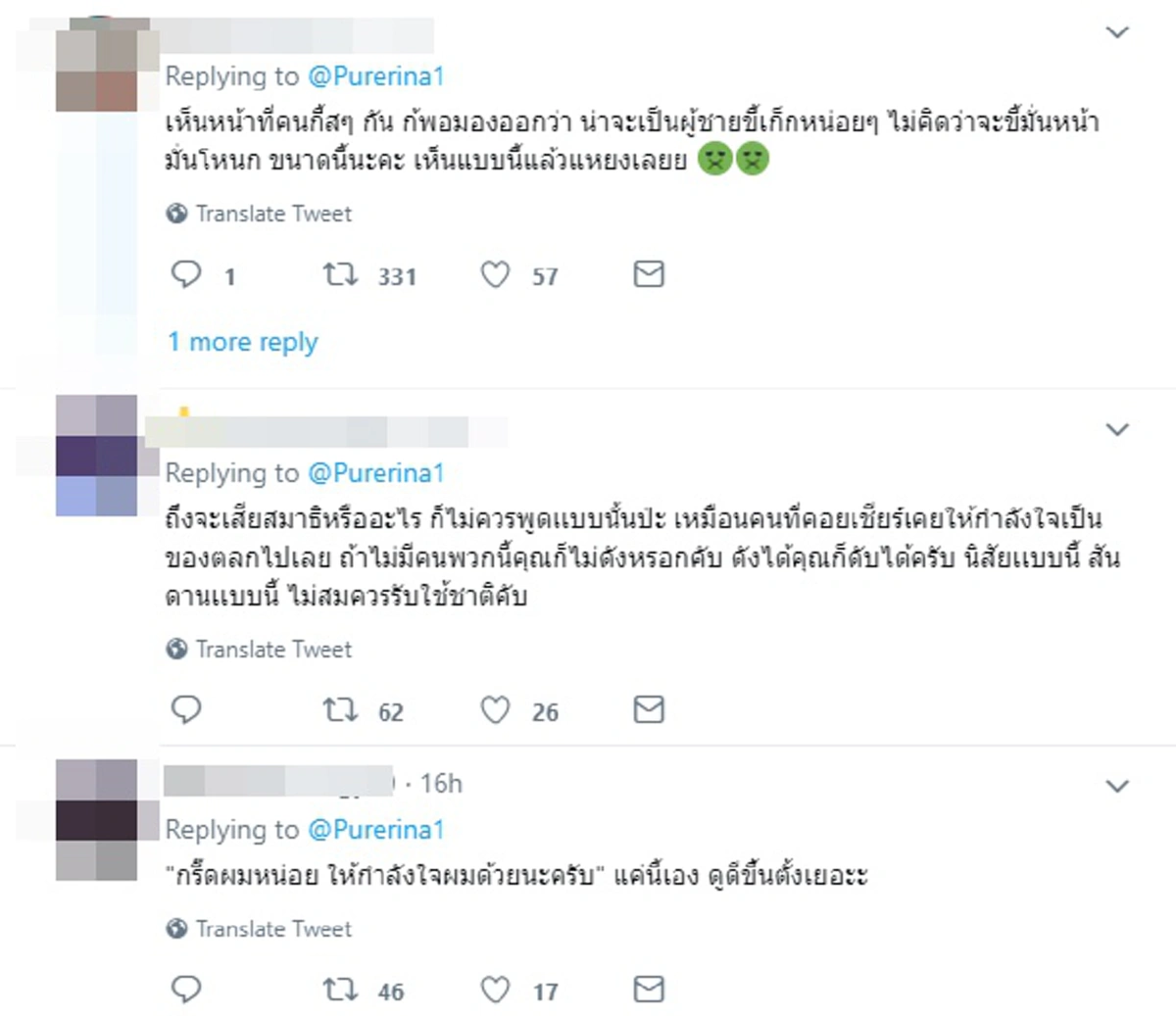Open the chevron menu on the second tweet
Screen dimensions: 1176x1016
click(1116, 429)
